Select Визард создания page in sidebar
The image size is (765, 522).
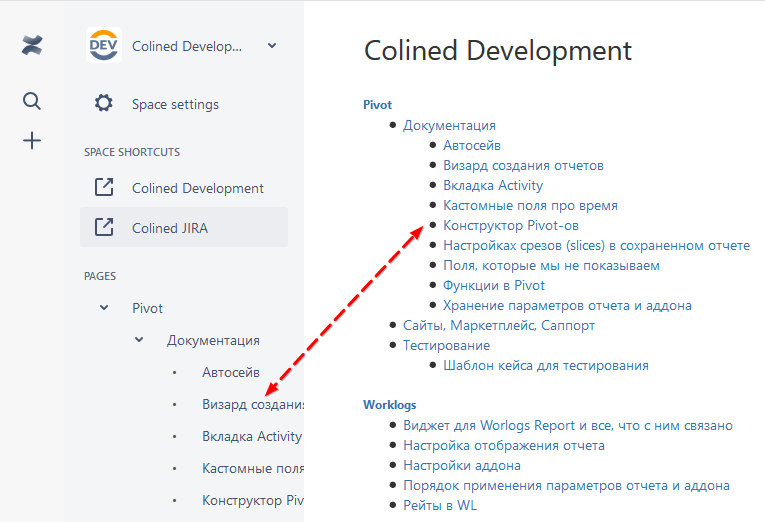tap(253, 404)
